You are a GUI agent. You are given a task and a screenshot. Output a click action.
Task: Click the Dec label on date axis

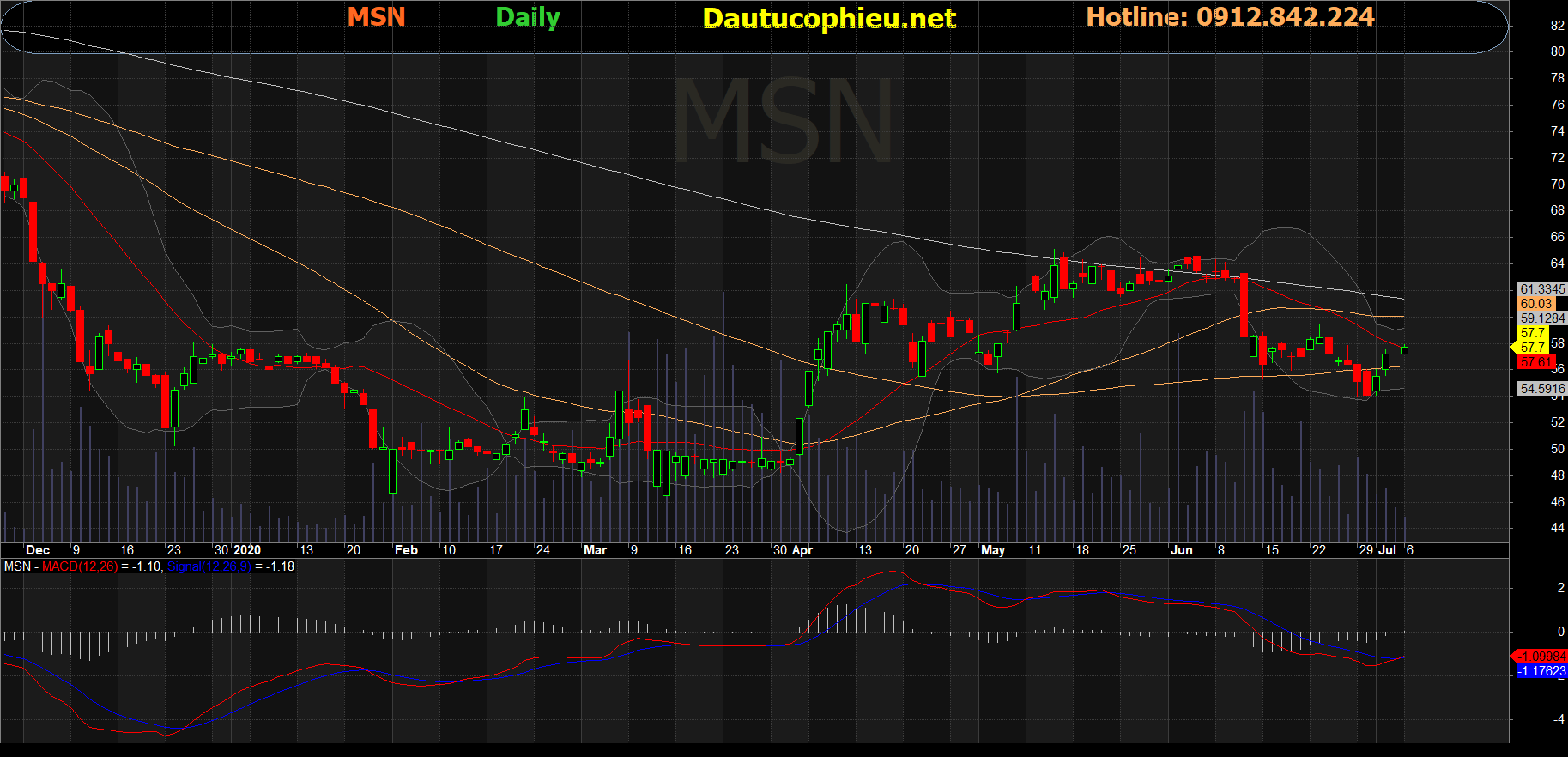pos(38,550)
